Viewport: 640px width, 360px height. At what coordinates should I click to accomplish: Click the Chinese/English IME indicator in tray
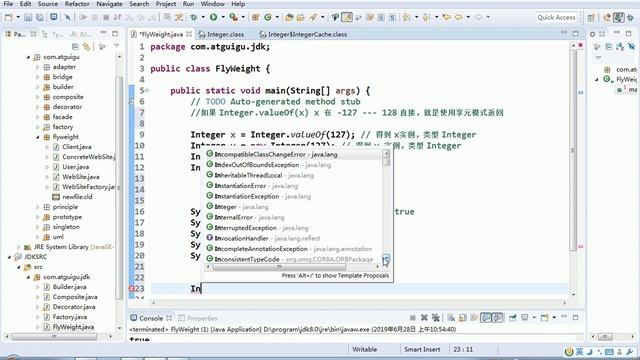point(579,351)
